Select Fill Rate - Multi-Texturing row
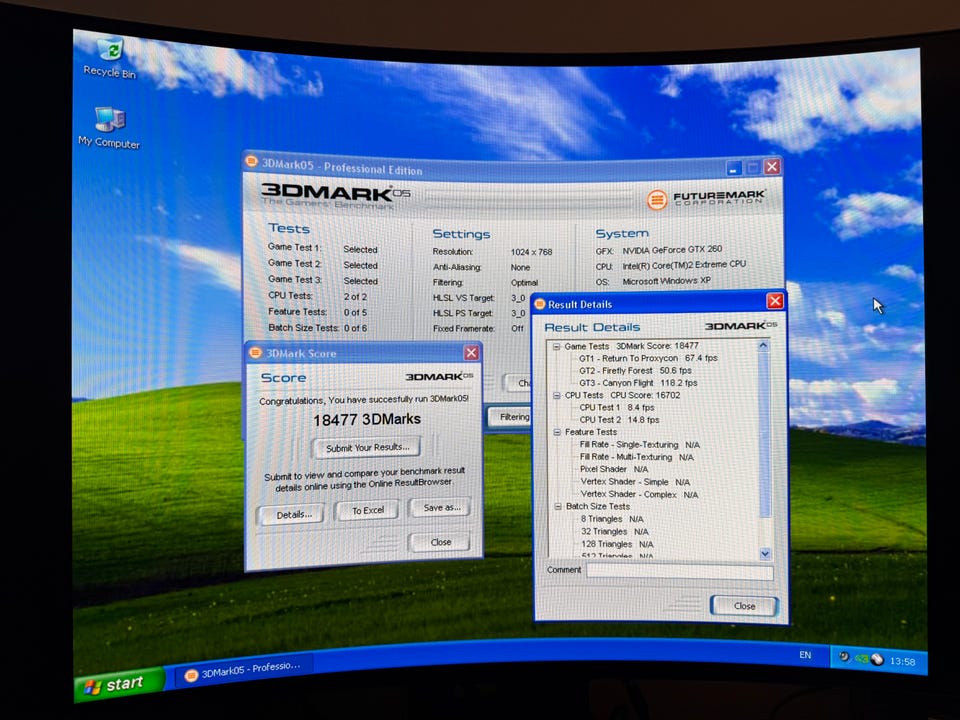The height and width of the screenshot is (720, 960). tap(636, 457)
